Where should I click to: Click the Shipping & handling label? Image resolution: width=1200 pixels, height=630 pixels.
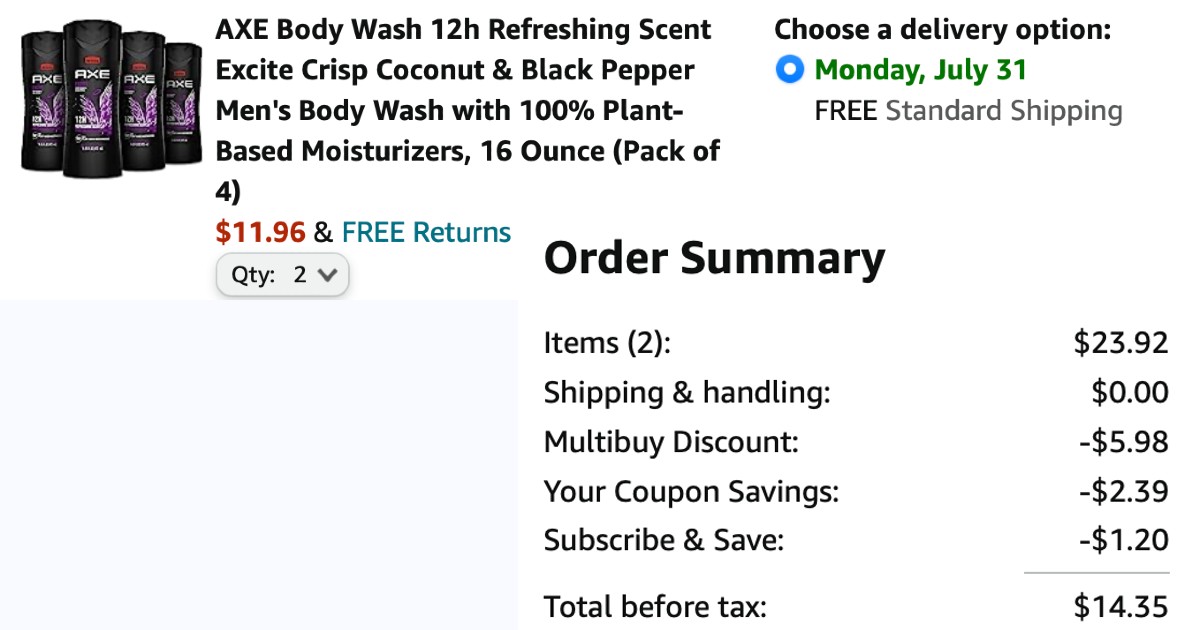(687, 393)
